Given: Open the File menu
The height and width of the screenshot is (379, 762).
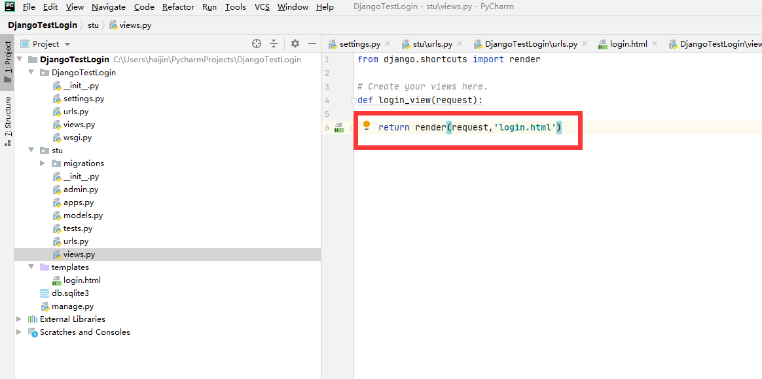Looking at the screenshot, I should pos(29,7).
